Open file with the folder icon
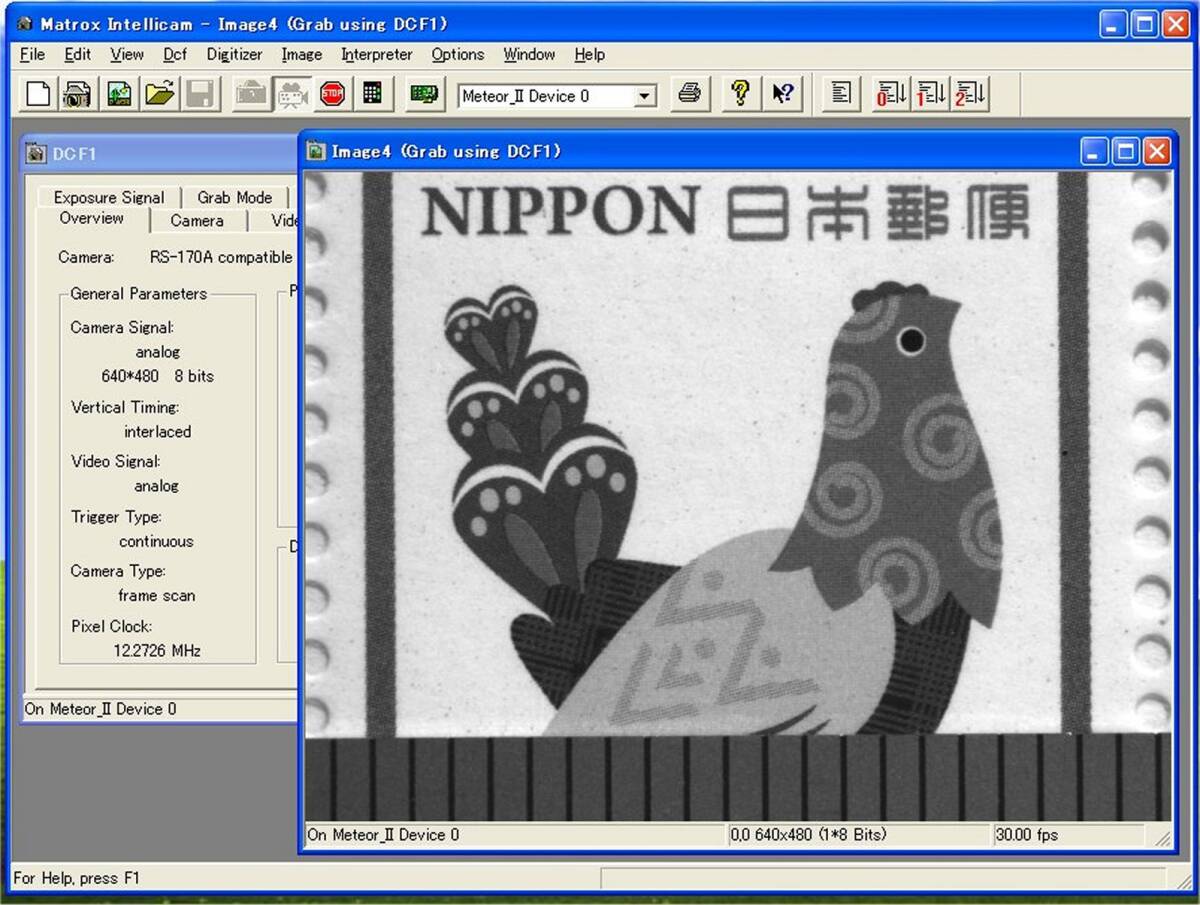 (x=159, y=95)
